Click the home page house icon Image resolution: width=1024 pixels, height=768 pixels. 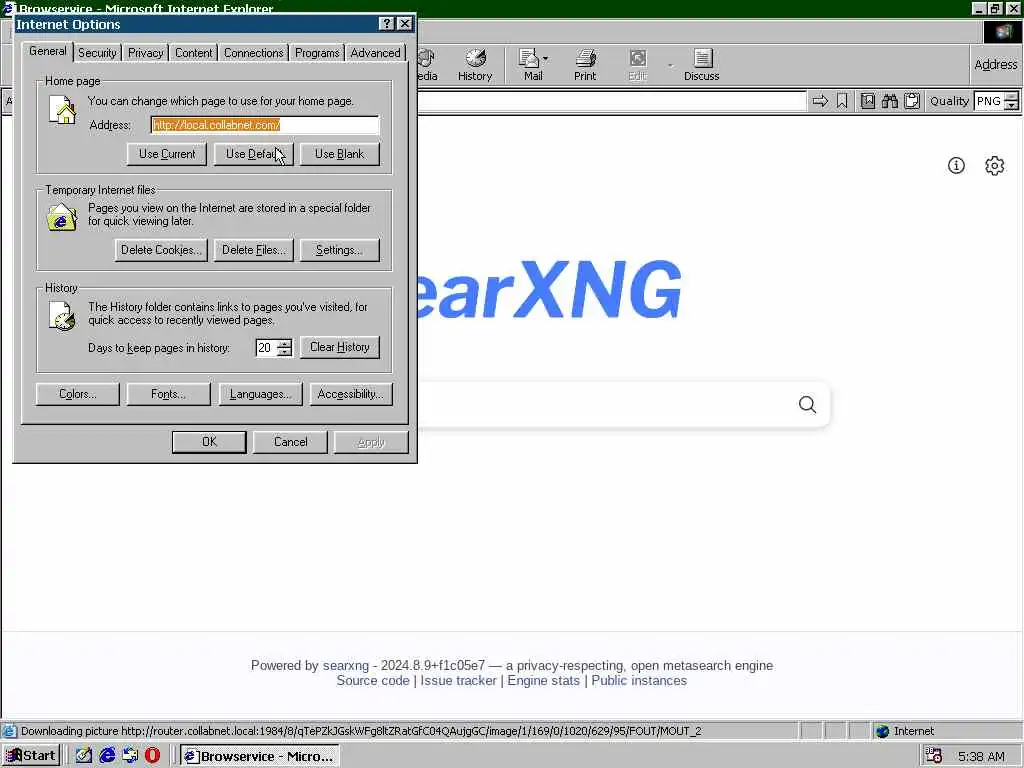pyautogui.click(x=63, y=110)
